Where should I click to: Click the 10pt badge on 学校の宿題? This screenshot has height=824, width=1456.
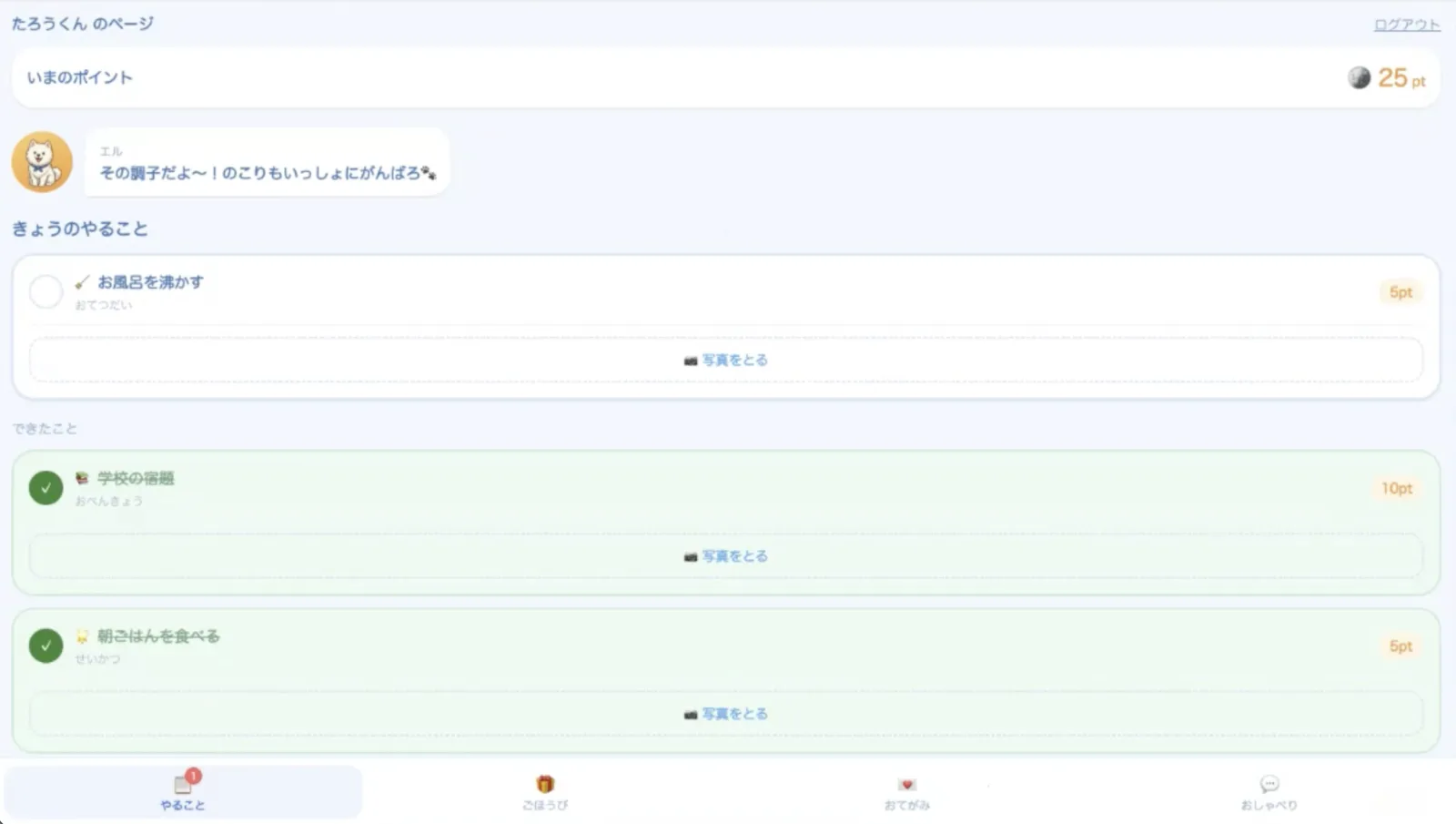(1397, 488)
